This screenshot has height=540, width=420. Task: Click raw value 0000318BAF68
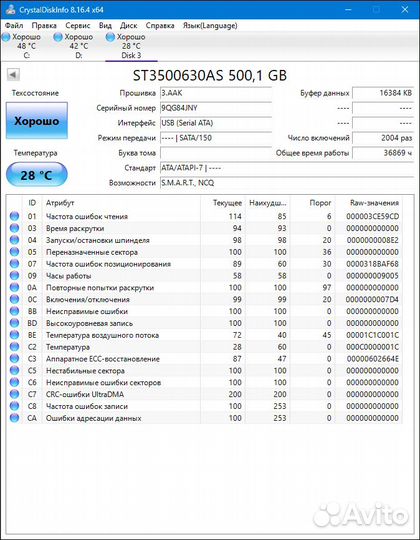(x=372, y=264)
